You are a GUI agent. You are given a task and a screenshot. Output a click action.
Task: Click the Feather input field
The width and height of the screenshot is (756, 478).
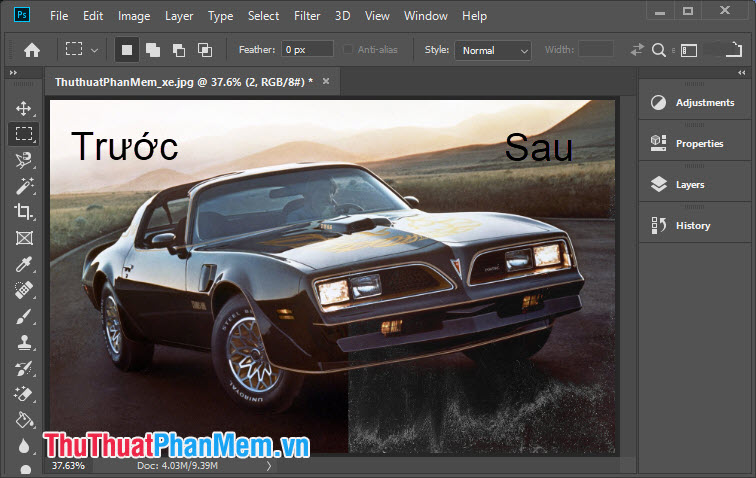tap(307, 50)
